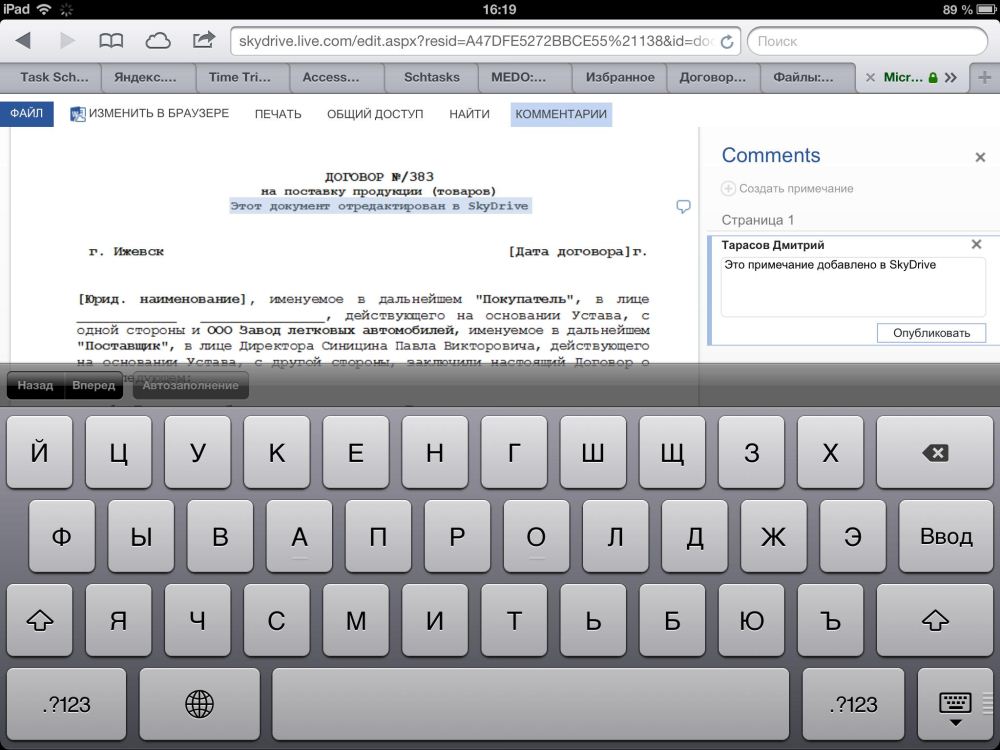Tap the backspace key
Screen dimensions: 1000x750
click(935, 453)
